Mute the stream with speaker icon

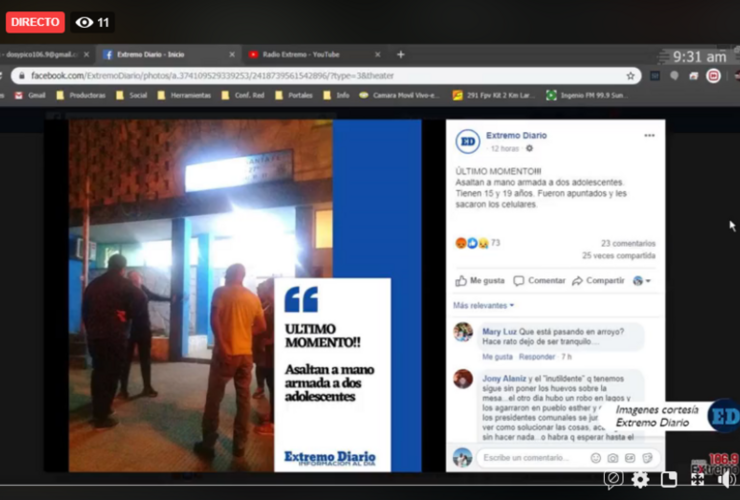[726, 479]
